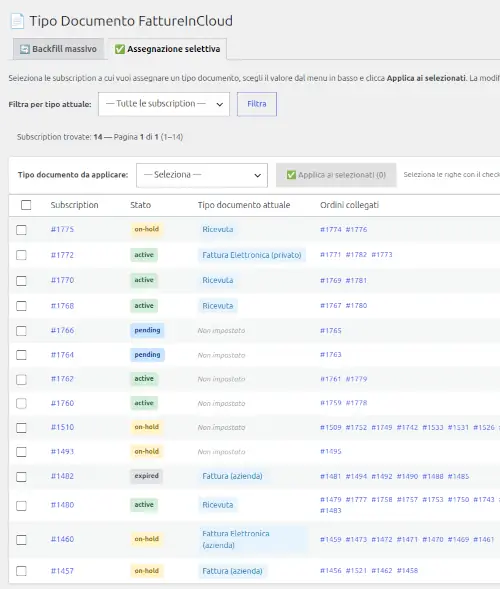500x589 pixels.
Task: Check the box for subscription #1764
Action: click(x=21, y=355)
